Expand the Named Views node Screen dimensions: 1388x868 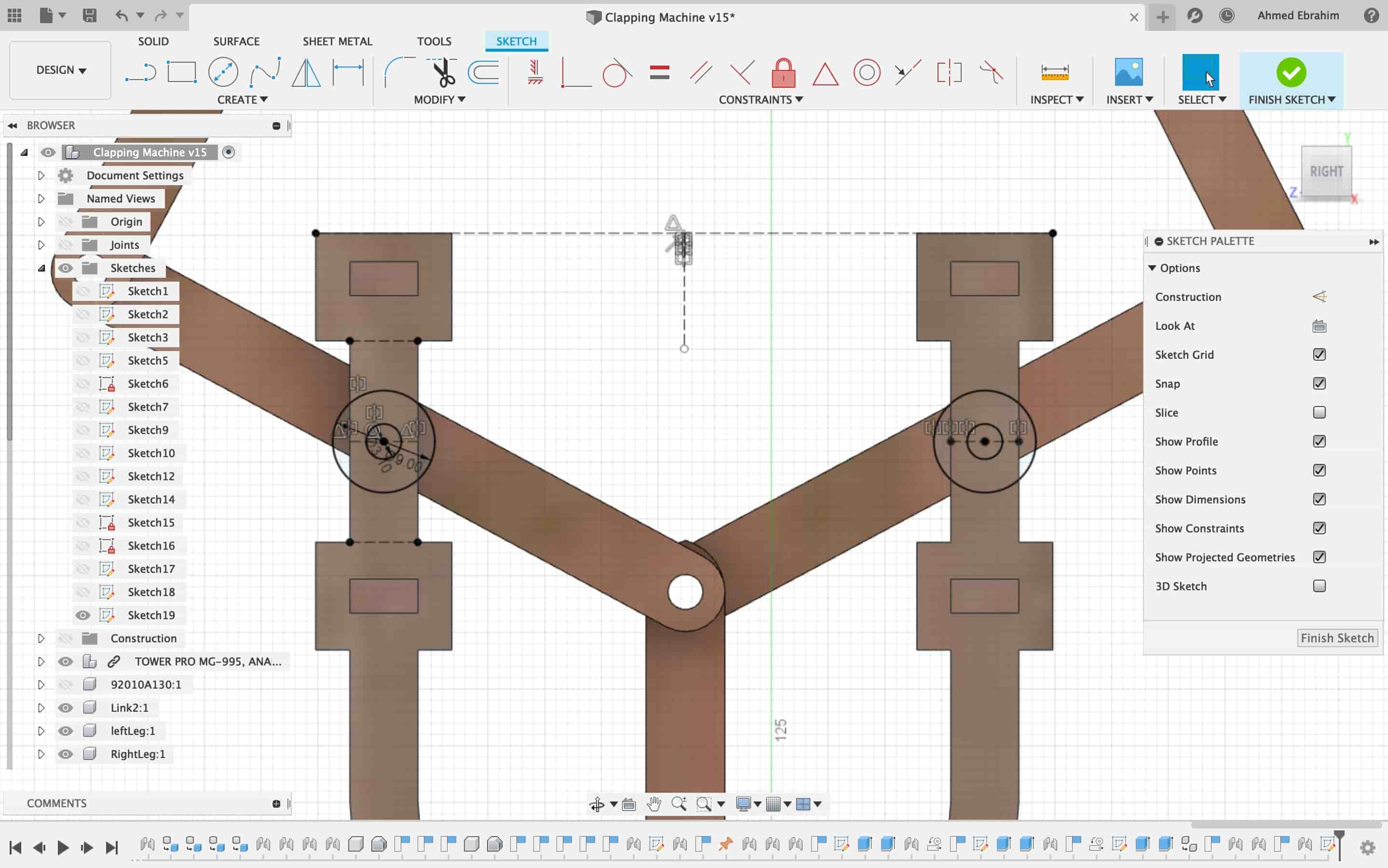tap(41, 198)
